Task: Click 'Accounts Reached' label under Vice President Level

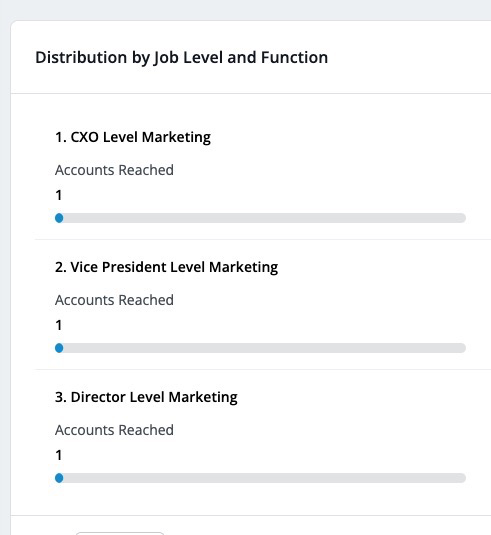Action: (x=114, y=300)
